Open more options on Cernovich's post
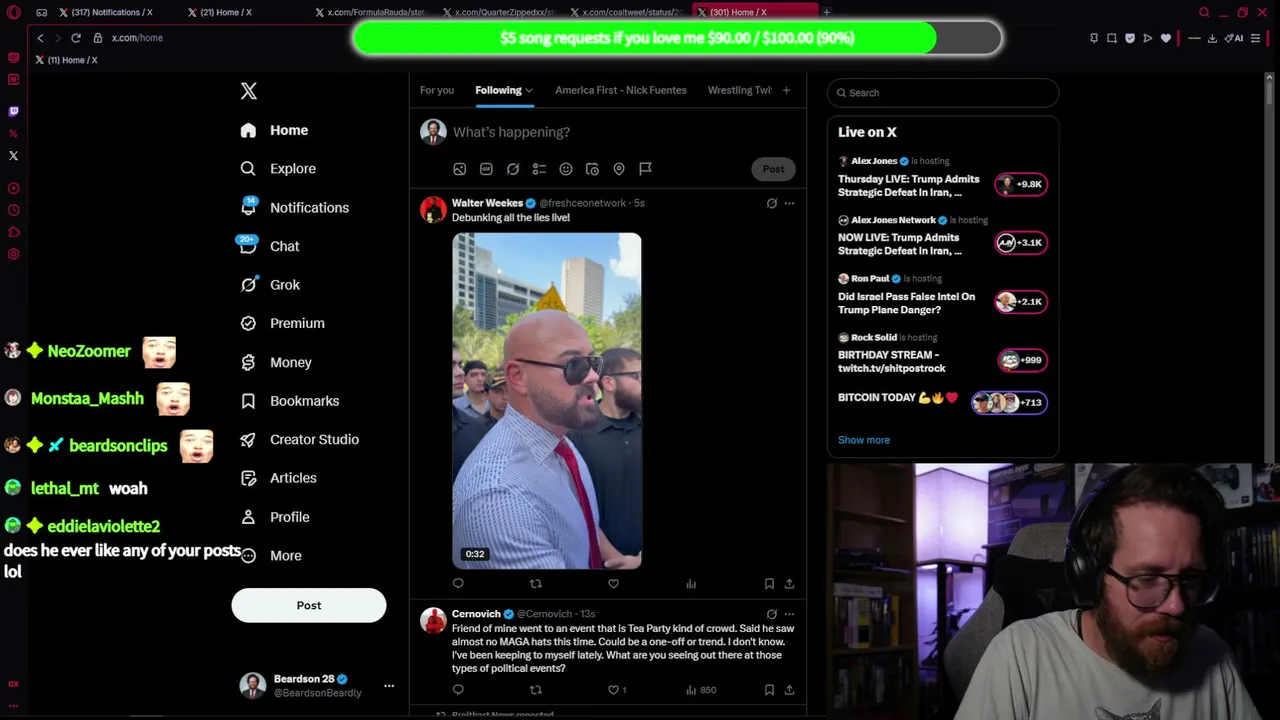This screenshot has width=1280, height=720. (x=789, y=614)
